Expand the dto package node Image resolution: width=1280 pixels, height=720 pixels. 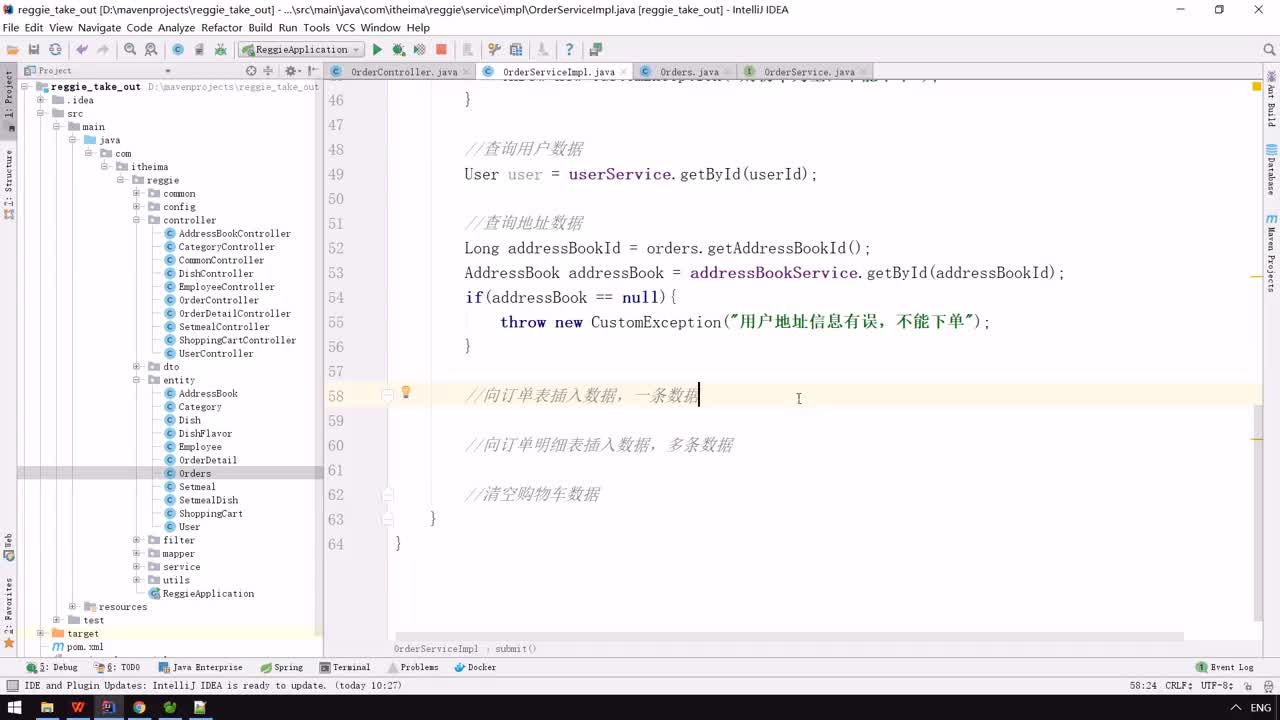tap(137, 367)
